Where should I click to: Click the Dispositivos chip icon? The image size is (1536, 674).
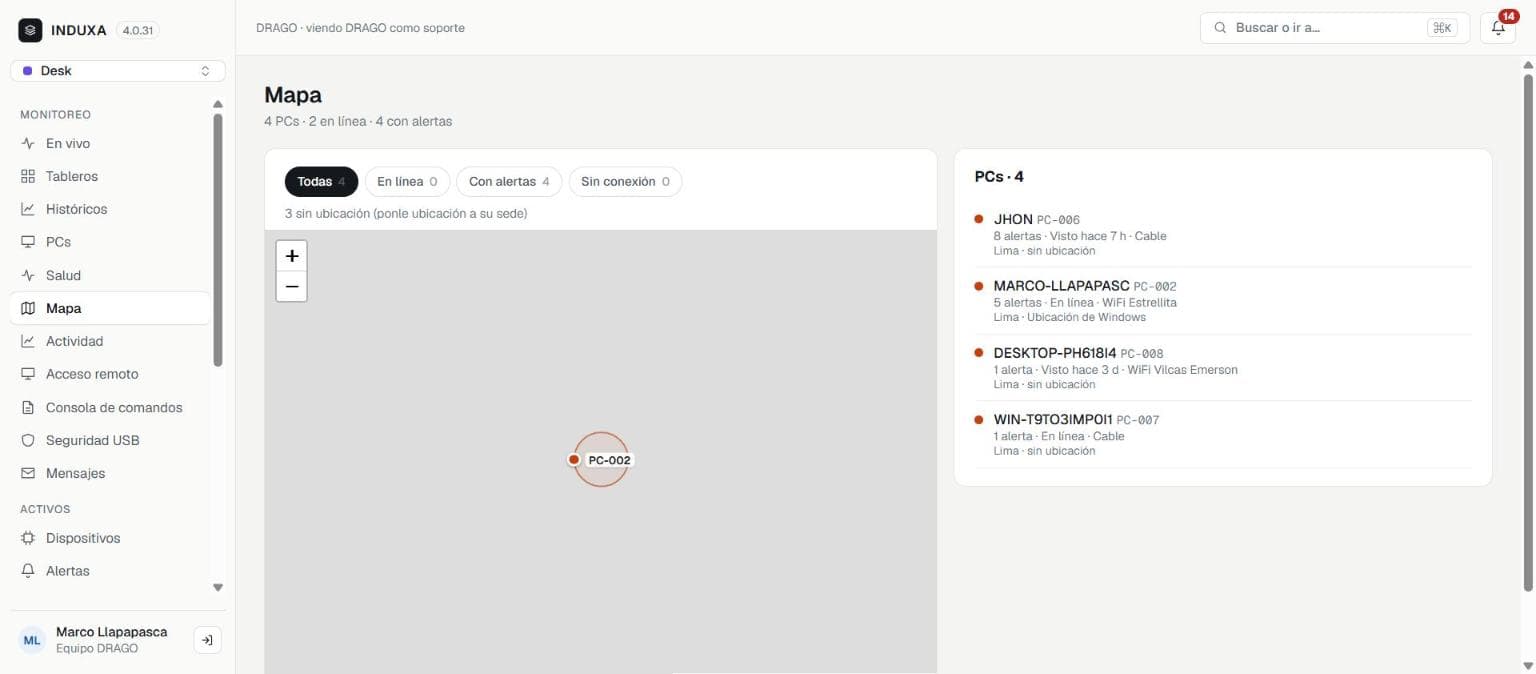click(28, 538)
